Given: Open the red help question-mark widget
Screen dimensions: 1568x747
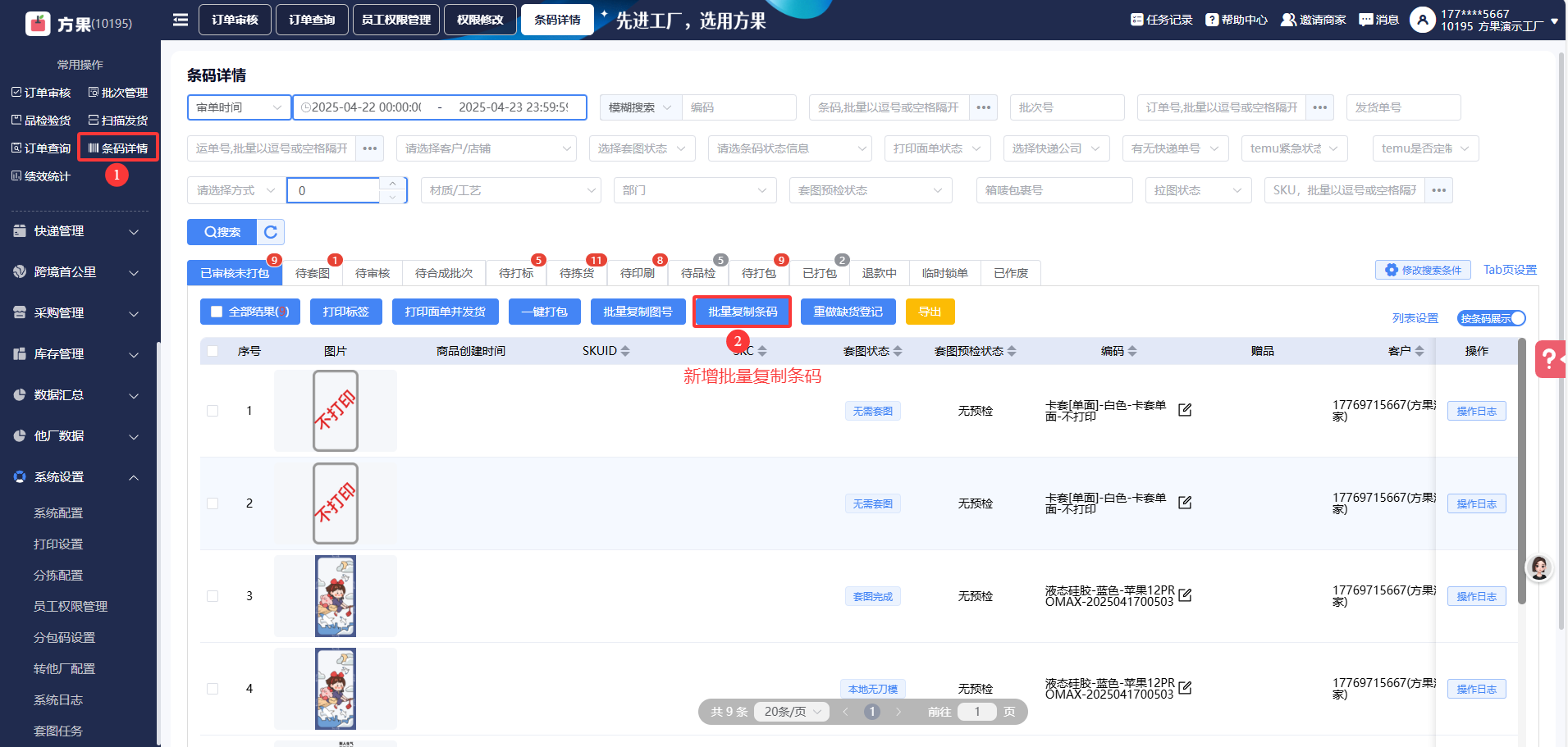Looking at the screenshot, I should tap(1549, 359).
